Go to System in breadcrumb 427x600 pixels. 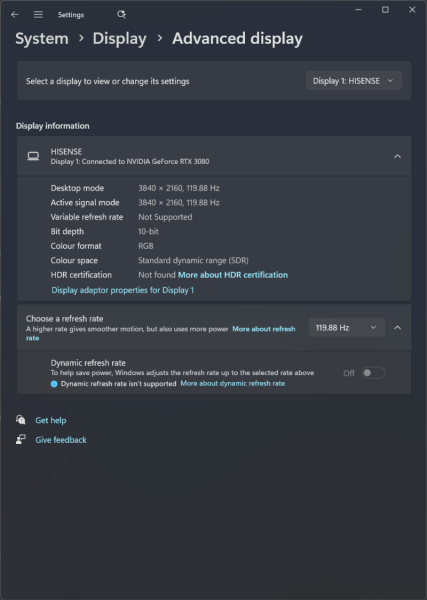click(42, 39)
